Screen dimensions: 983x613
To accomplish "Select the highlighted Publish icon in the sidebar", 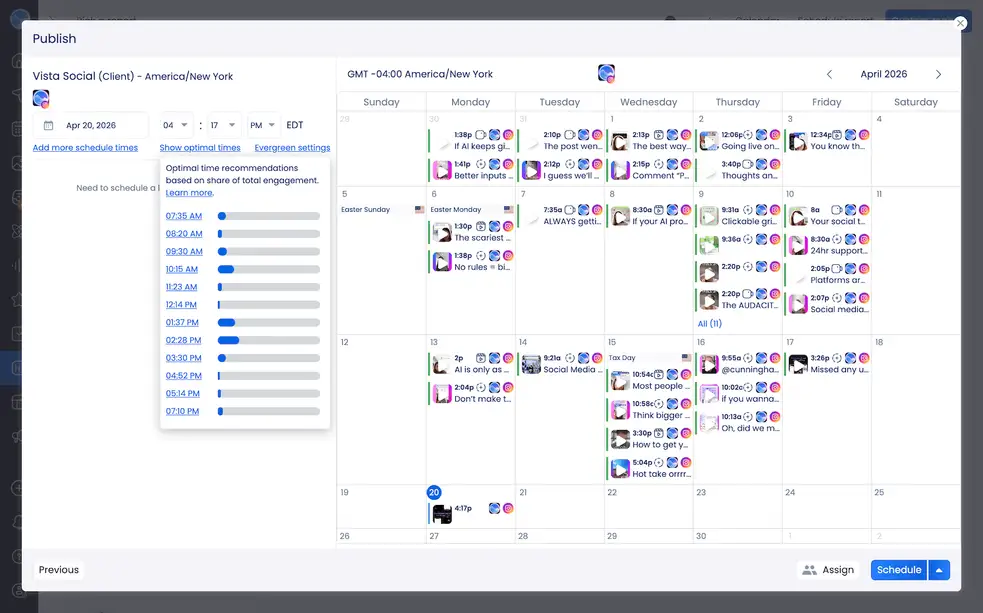I will (x=14, y=367).
